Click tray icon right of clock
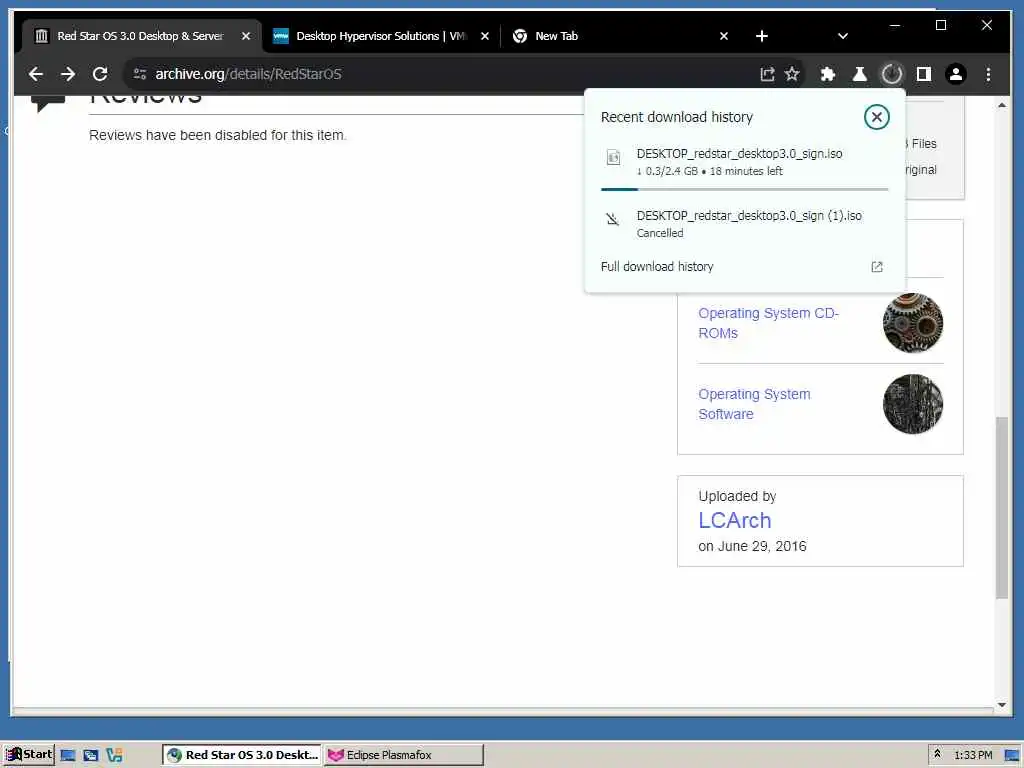This screenshot has width=1024, height=768. tap(1011, 755)
